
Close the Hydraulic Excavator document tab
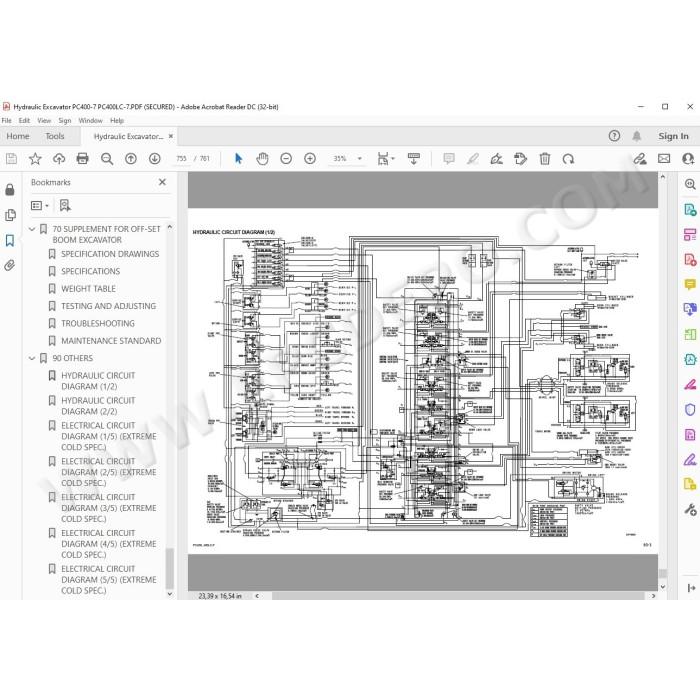[171, 136]
